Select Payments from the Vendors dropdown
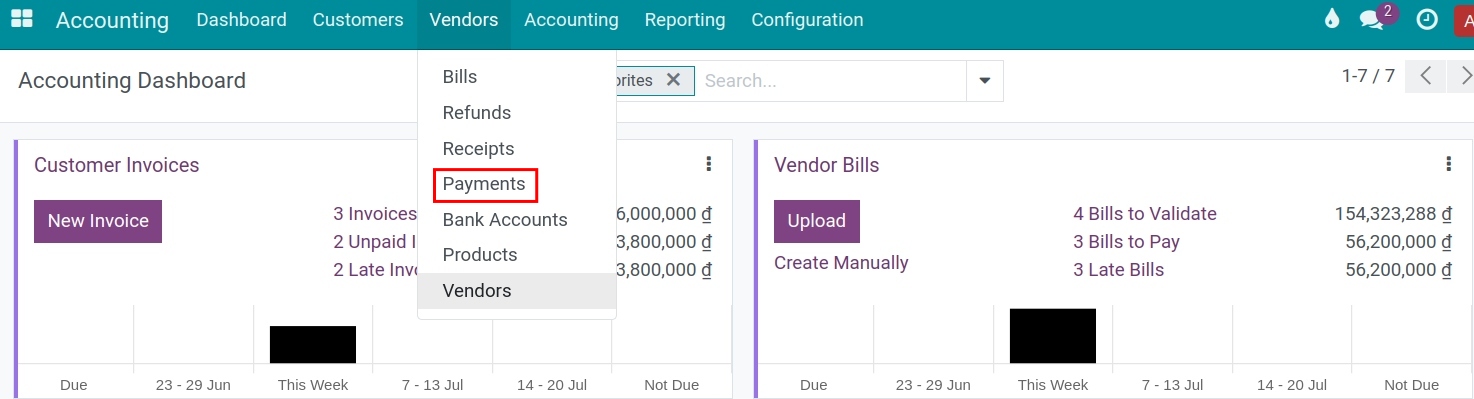1474x399 pixels. [517, 184]
